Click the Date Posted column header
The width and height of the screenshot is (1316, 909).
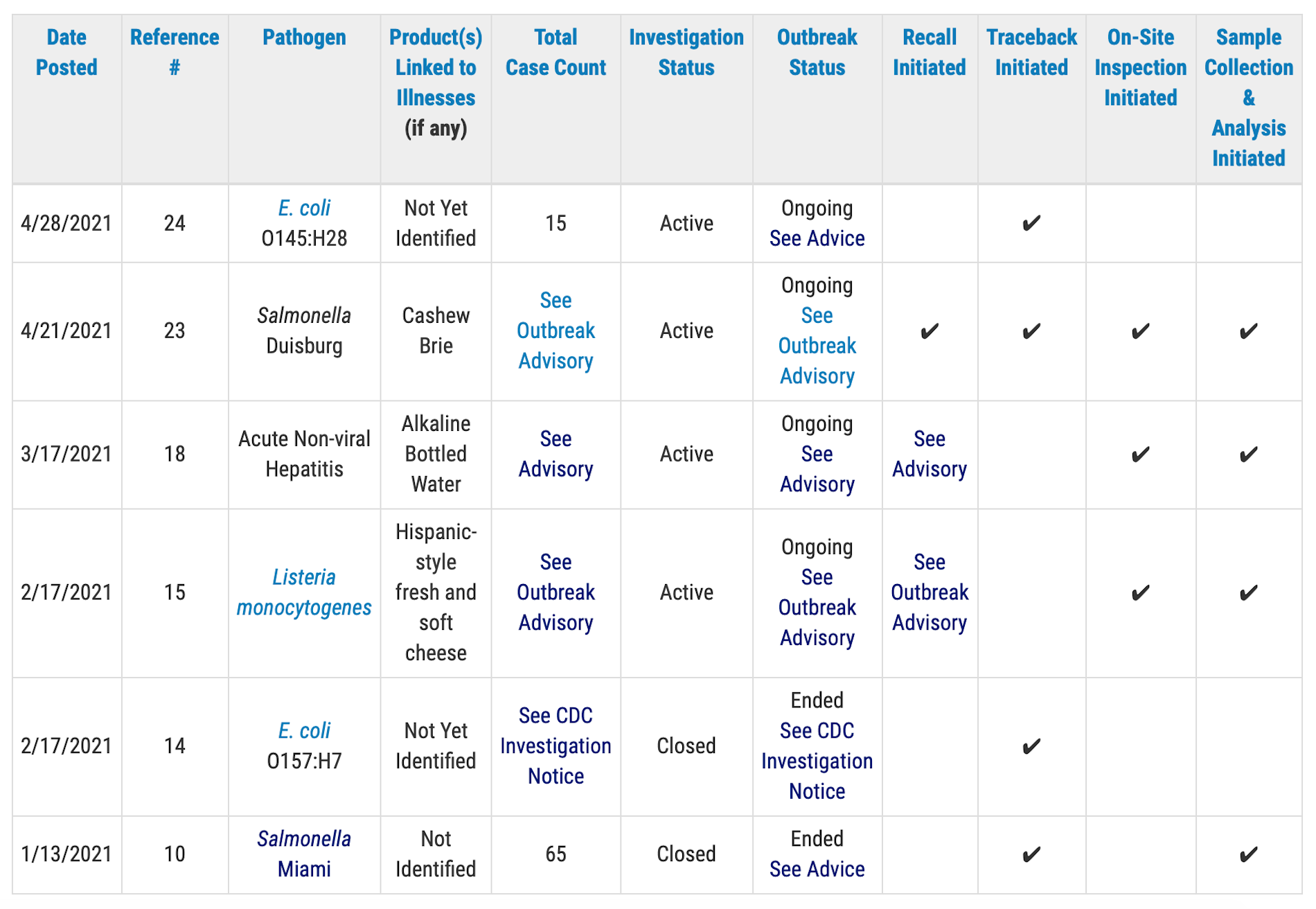[x=66, y=52]
